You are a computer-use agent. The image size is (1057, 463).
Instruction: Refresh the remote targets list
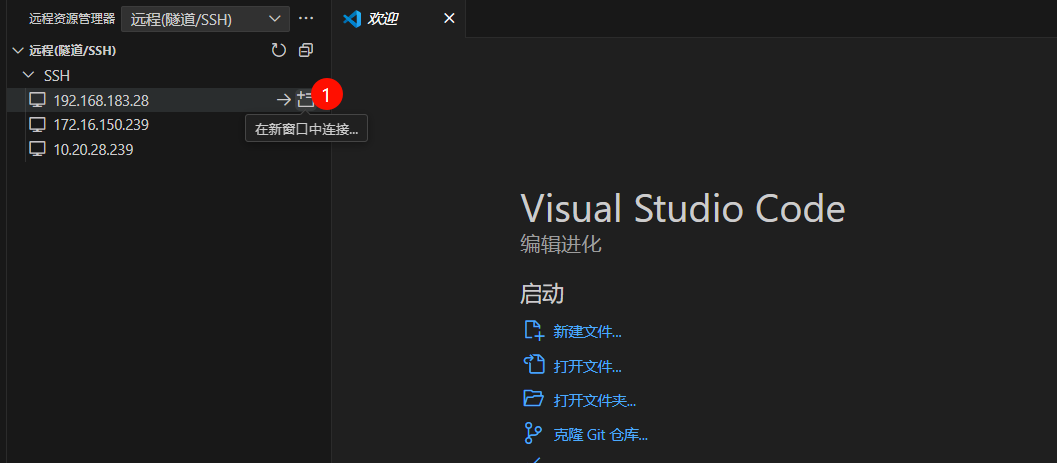pos(278,51)
